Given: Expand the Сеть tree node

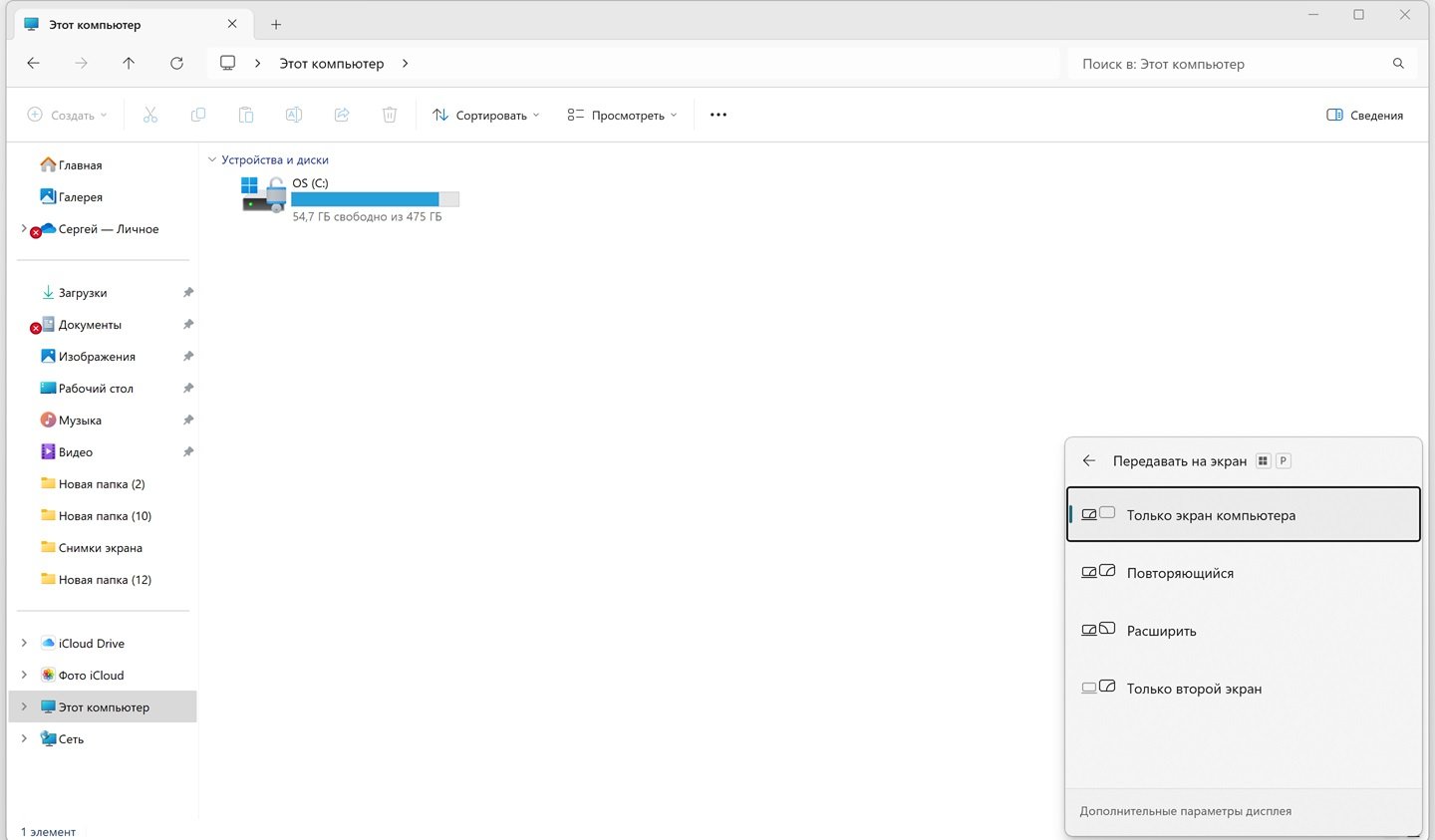Looking at the screenshot, I should pyautogui.click(x=24, y=739).
